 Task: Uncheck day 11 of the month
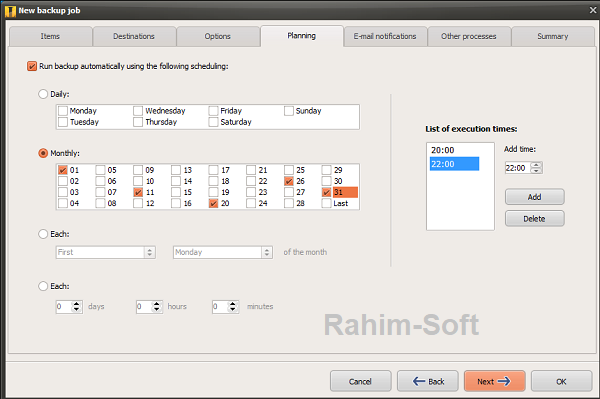pyautogui.click(x=138, y=192)
